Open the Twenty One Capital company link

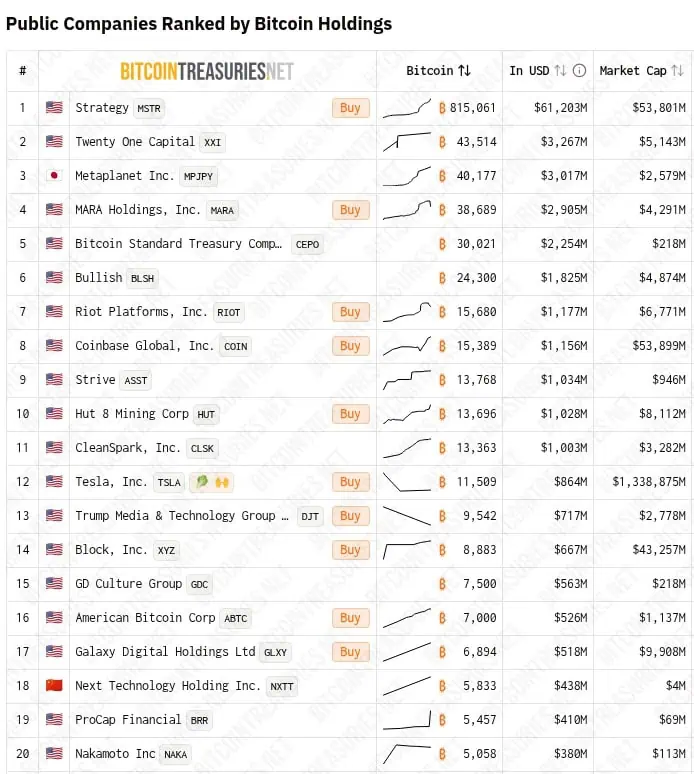[x=135, y=142]
